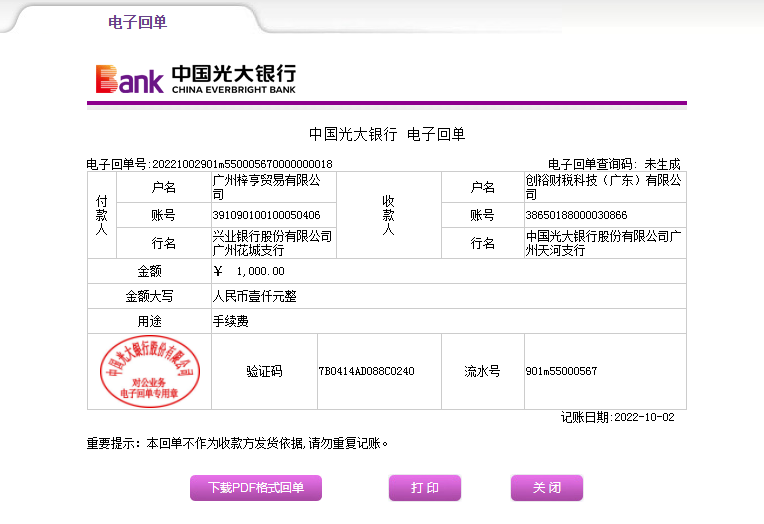Screen dimensions: 764x524
Task: Click the 付款人 label cell
Action: click(102, 215)
